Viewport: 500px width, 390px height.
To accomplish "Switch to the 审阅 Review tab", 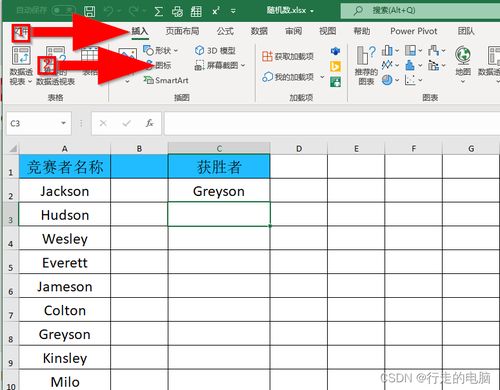I will [294, 31].
